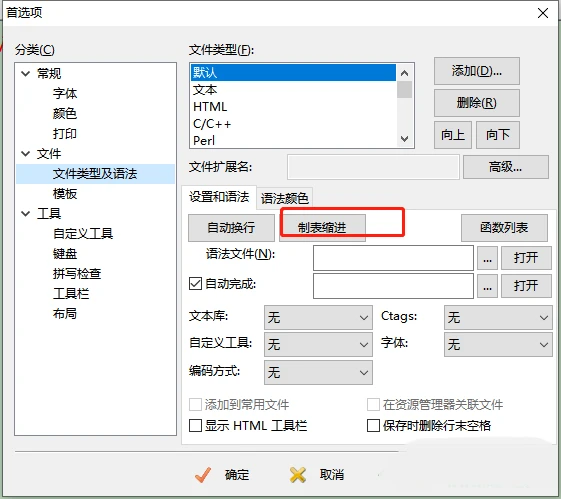561x499 pixels.
Task: Click the file type list scrollbar thumb
Action: pyautogui.click(x=405, y=89)
